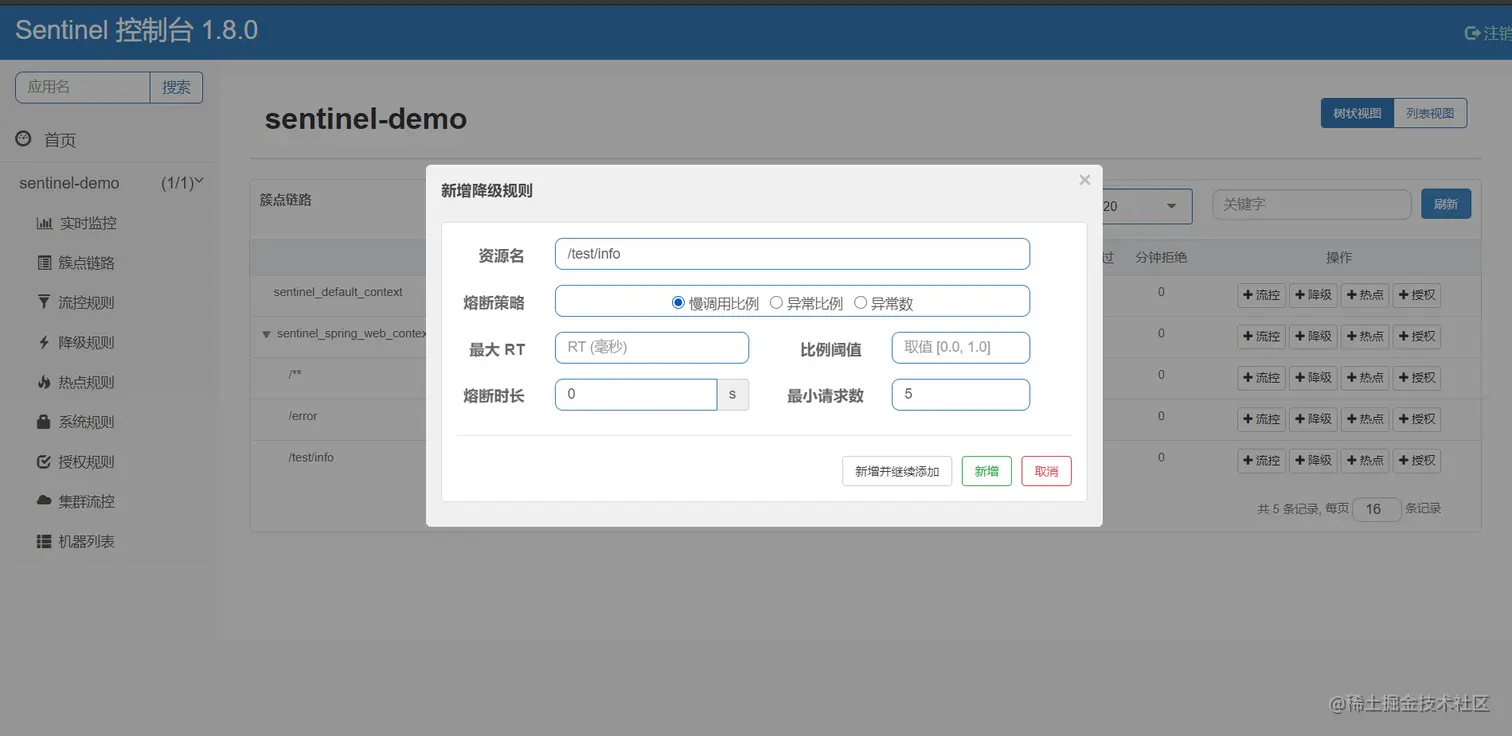This screenshot has height=736, width=1512.
Task: Click the blue 刷新 button
Action: tap(1446, 204)
